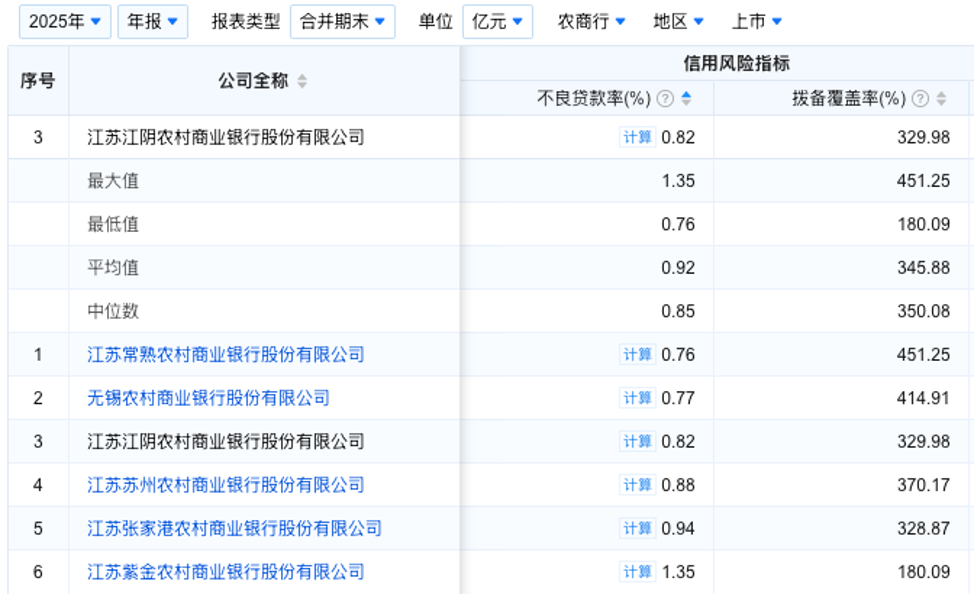Select median 拨备覆盖率 value 350.08
This screenshot has height=594, width=974.
923,311
